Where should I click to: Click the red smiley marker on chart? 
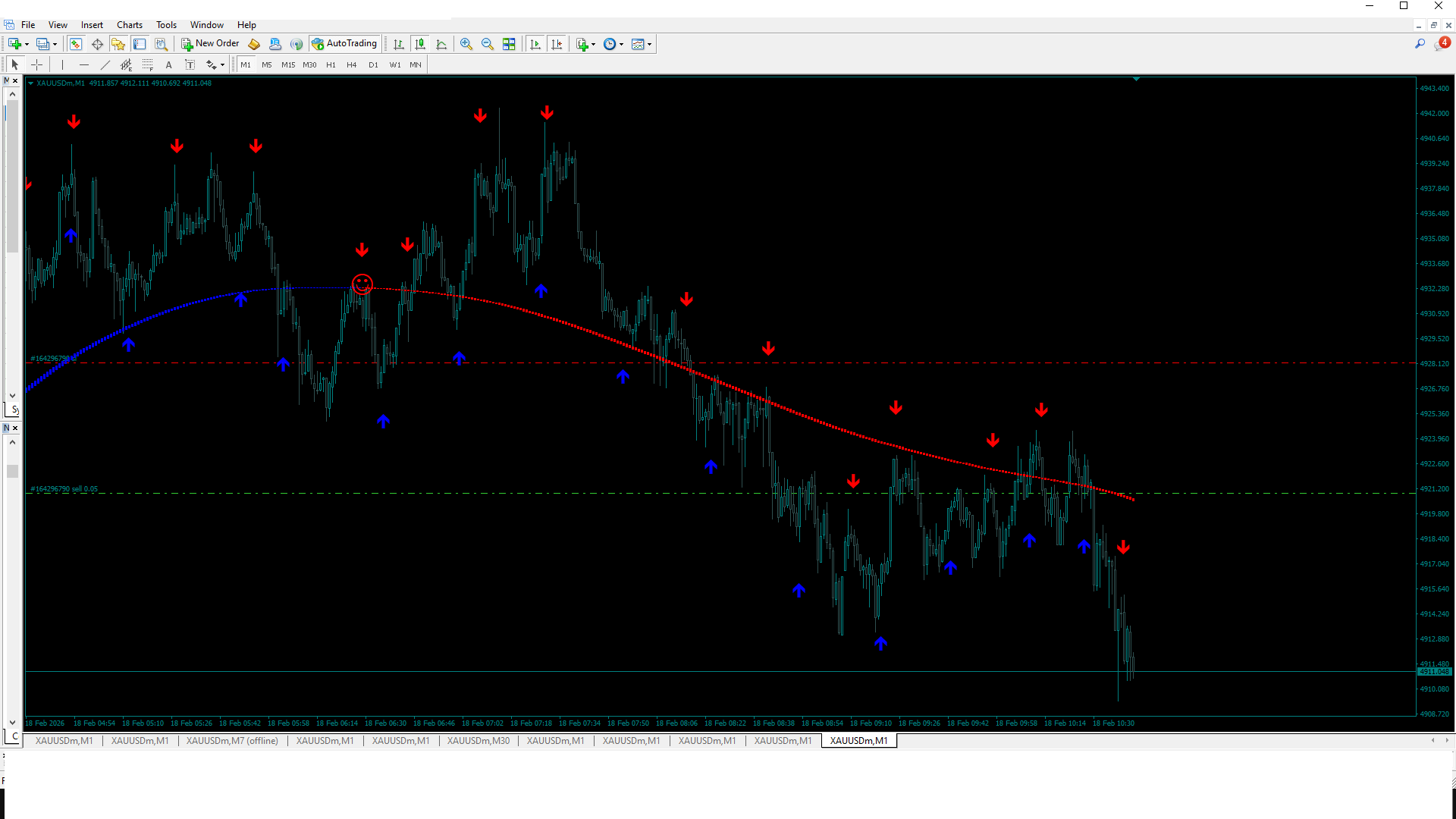click(362, 284)
